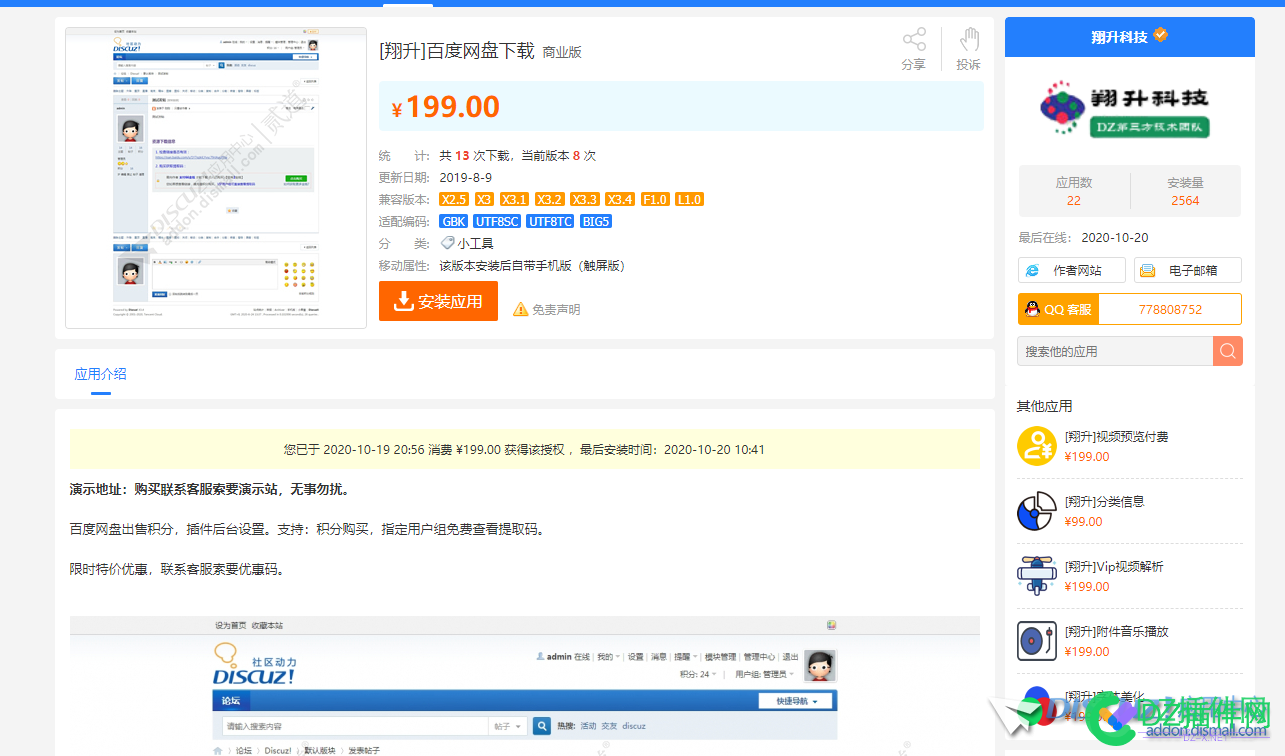Open the disclaimer warning link
The image size is (1285, 756).
coord(546,309)
